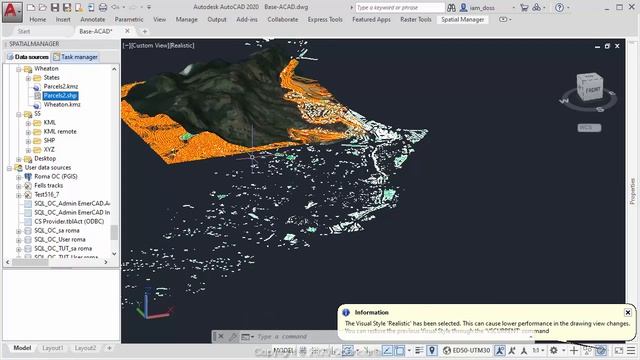Image resolution: width=640 pixels, height=360 pixels.
Task: Click the New drawing icon
Action: 31,7
